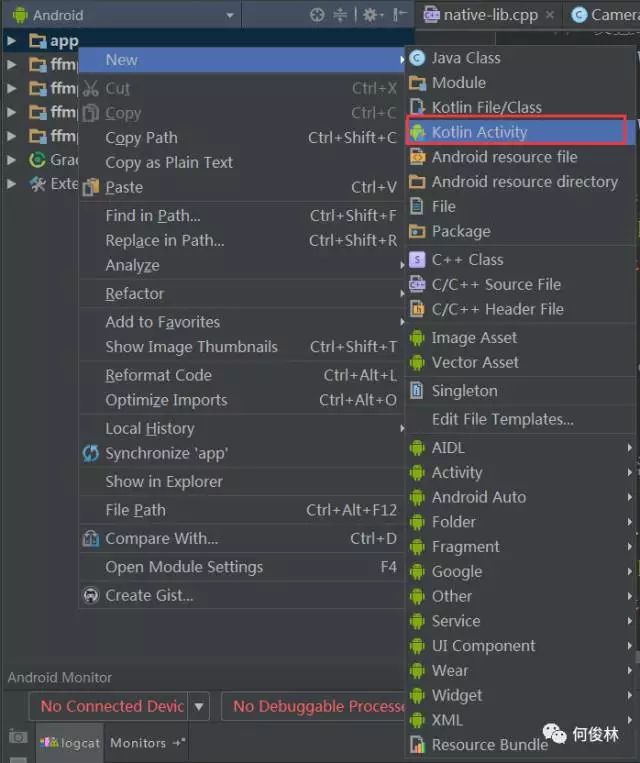The height and width of the screenshot is (763, 640).
Task: Open the Service submenu
Action: click(x=521, y=621)
